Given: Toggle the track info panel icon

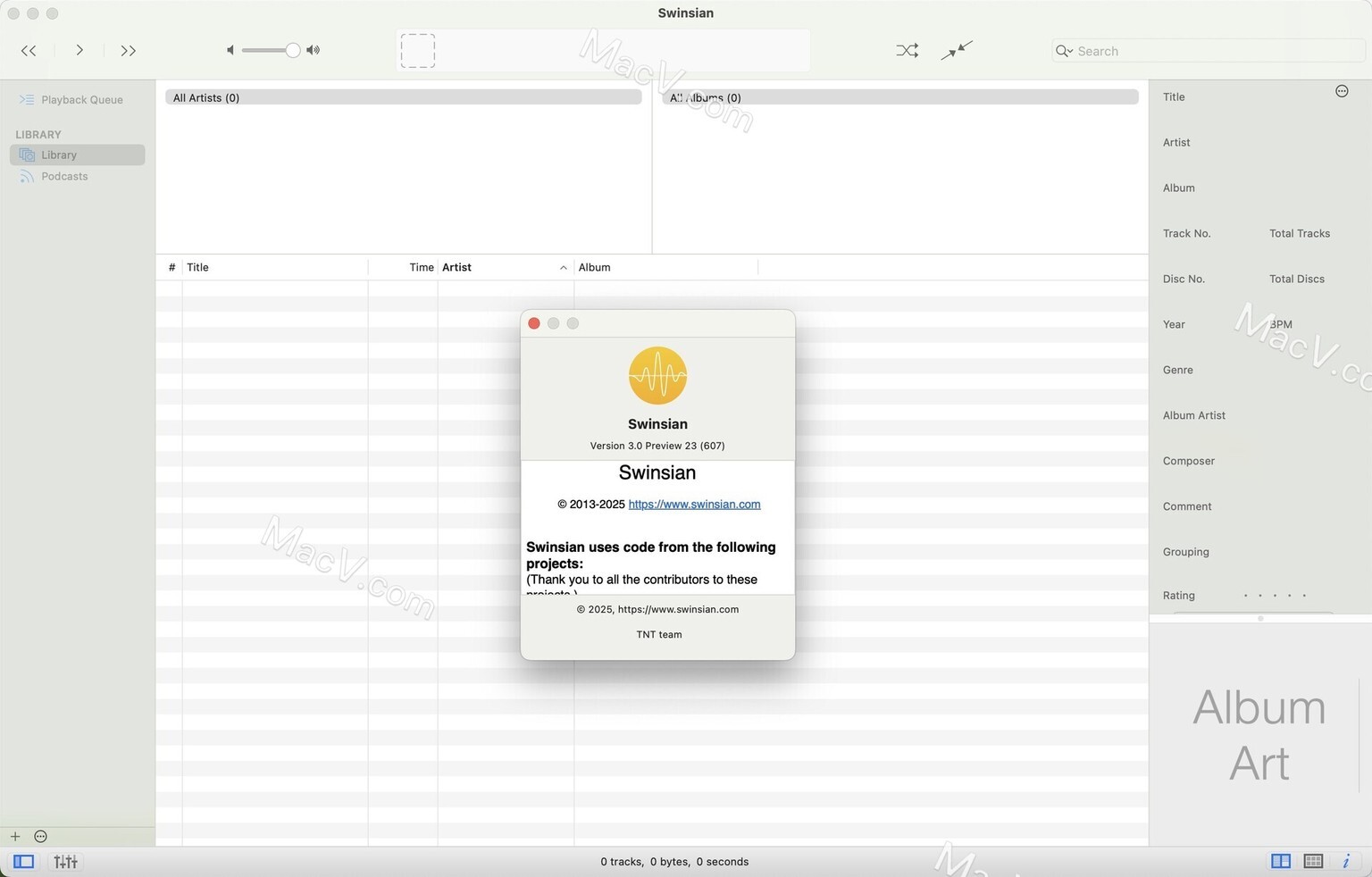Looking at the screenshot, I should click(x=1346, y=862).
